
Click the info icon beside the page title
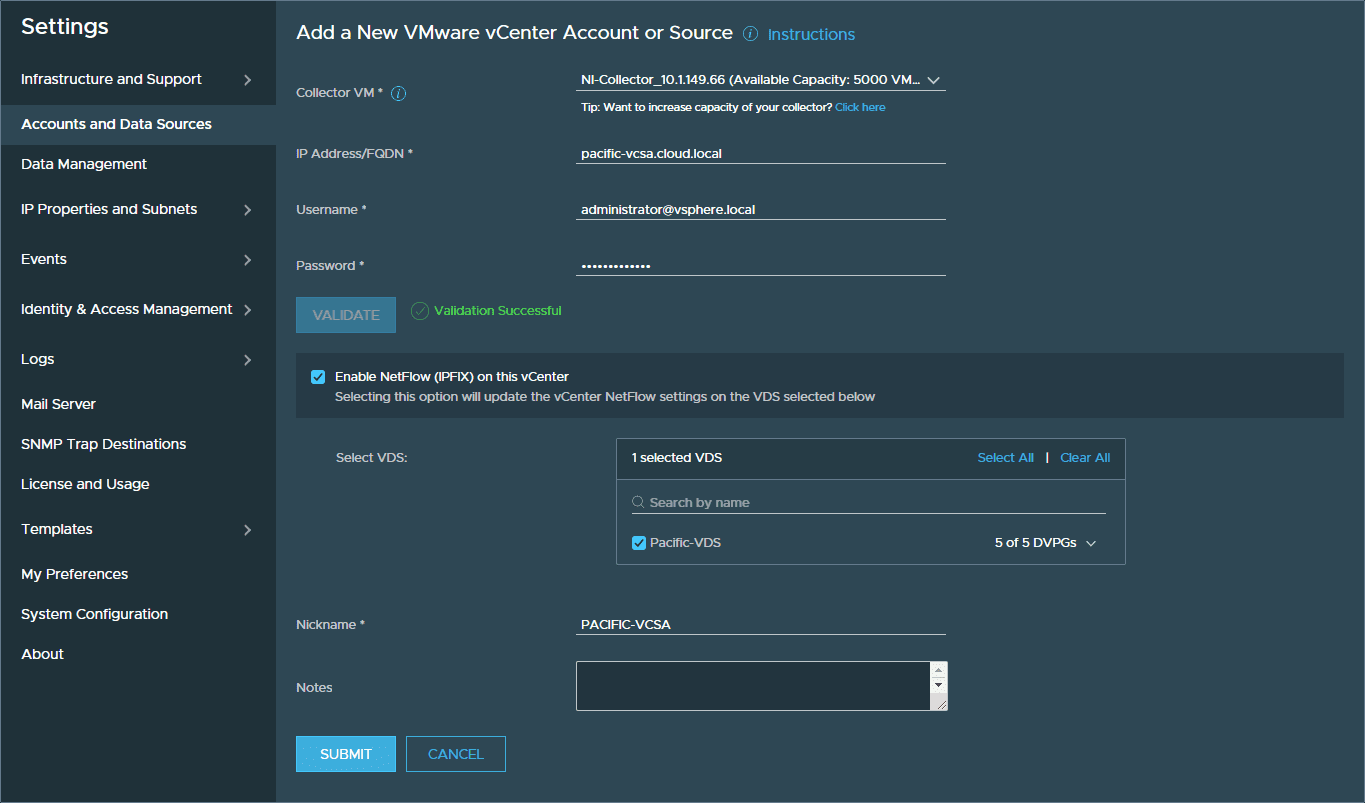[749, 33]
